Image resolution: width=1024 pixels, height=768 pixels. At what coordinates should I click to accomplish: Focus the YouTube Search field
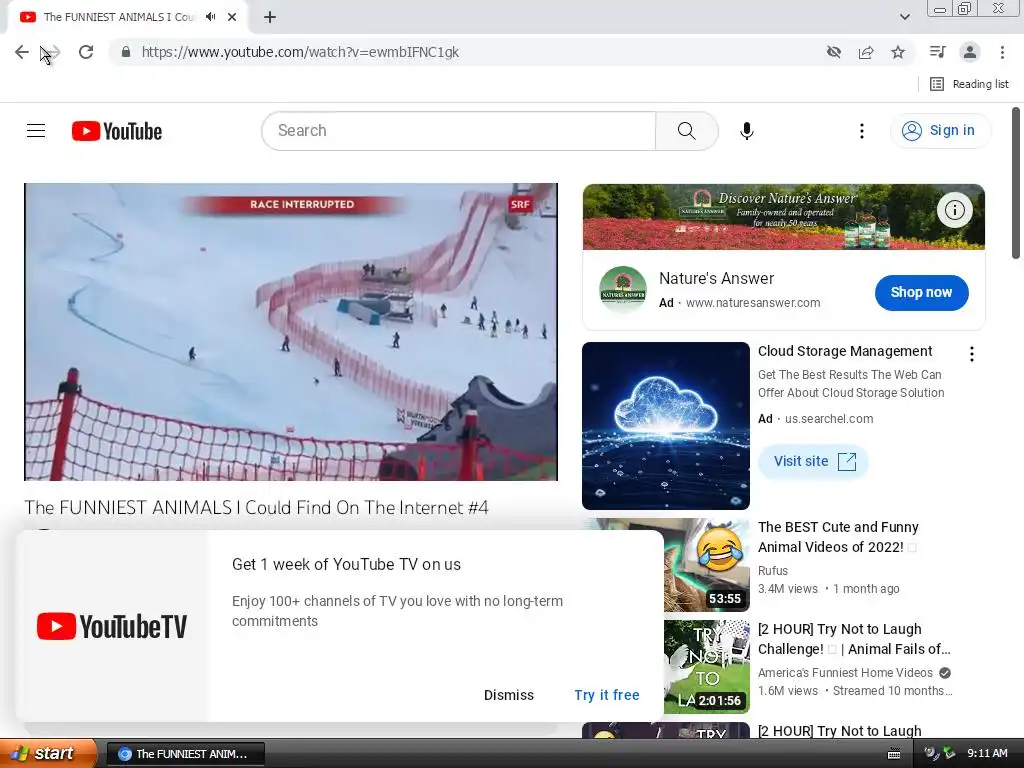458,131
